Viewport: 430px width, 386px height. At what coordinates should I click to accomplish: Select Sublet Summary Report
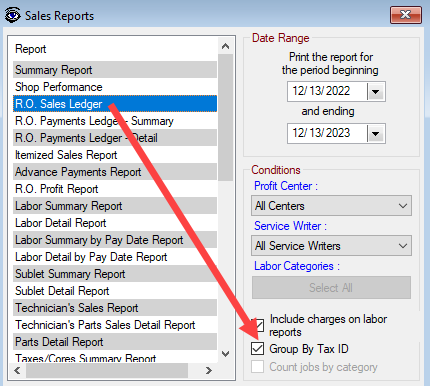[x=115, y=274]
